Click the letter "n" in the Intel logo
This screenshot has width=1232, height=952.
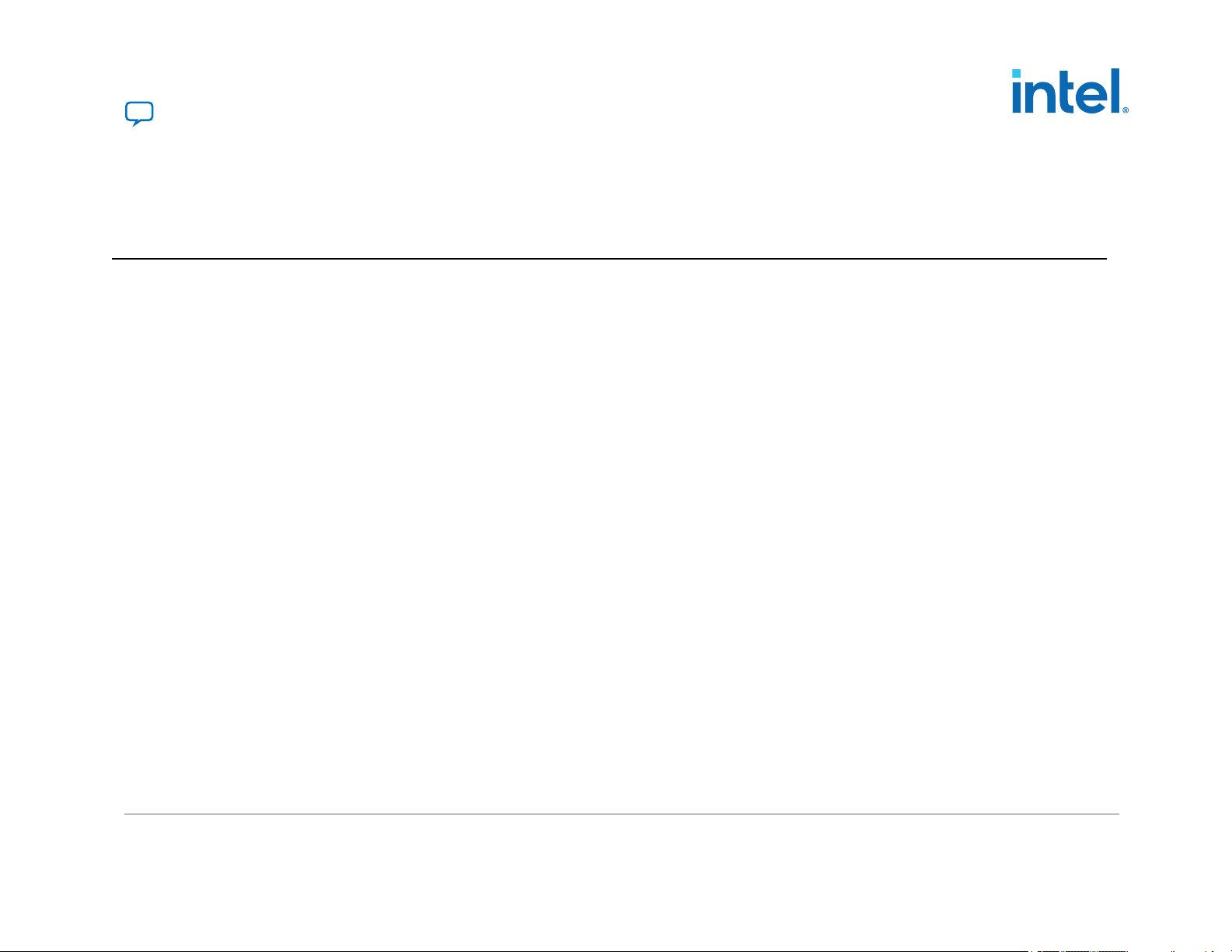(x=1038, y=96)
